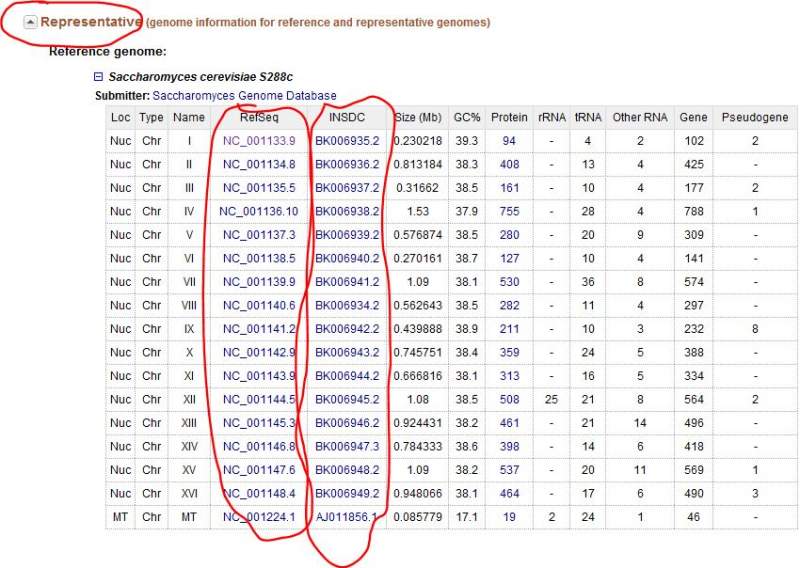Open INSDC link BK006934.2

pos(347,305)
